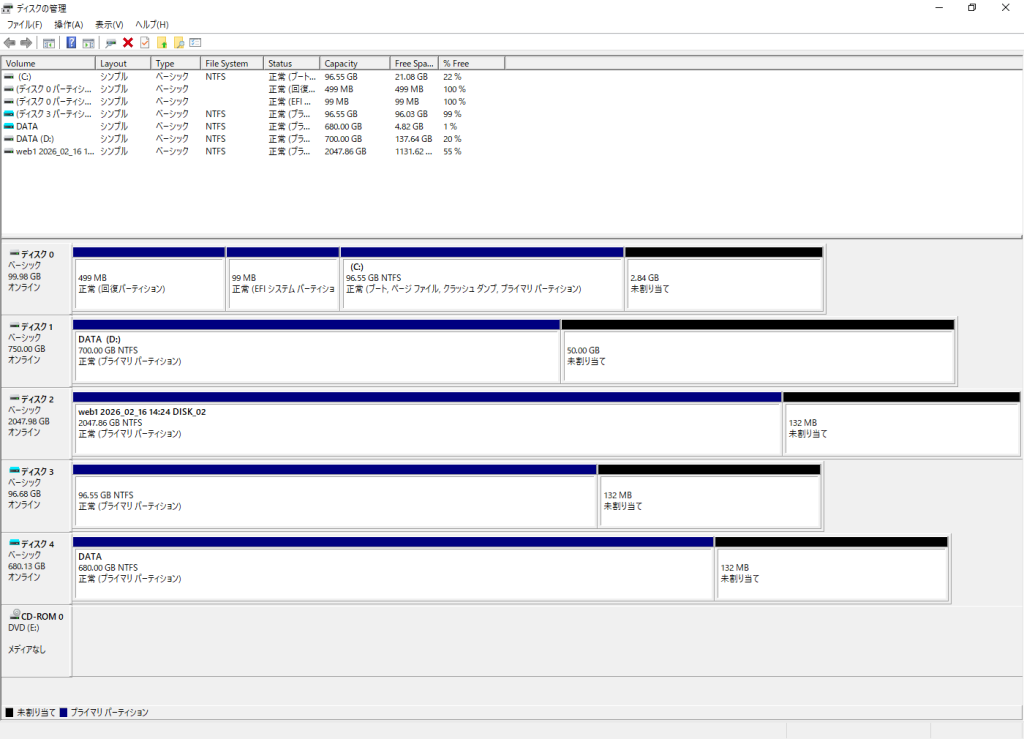This screenshot has width=1024, height=739.
Task: Click the folder with green arrow icon
Action: 162,43
